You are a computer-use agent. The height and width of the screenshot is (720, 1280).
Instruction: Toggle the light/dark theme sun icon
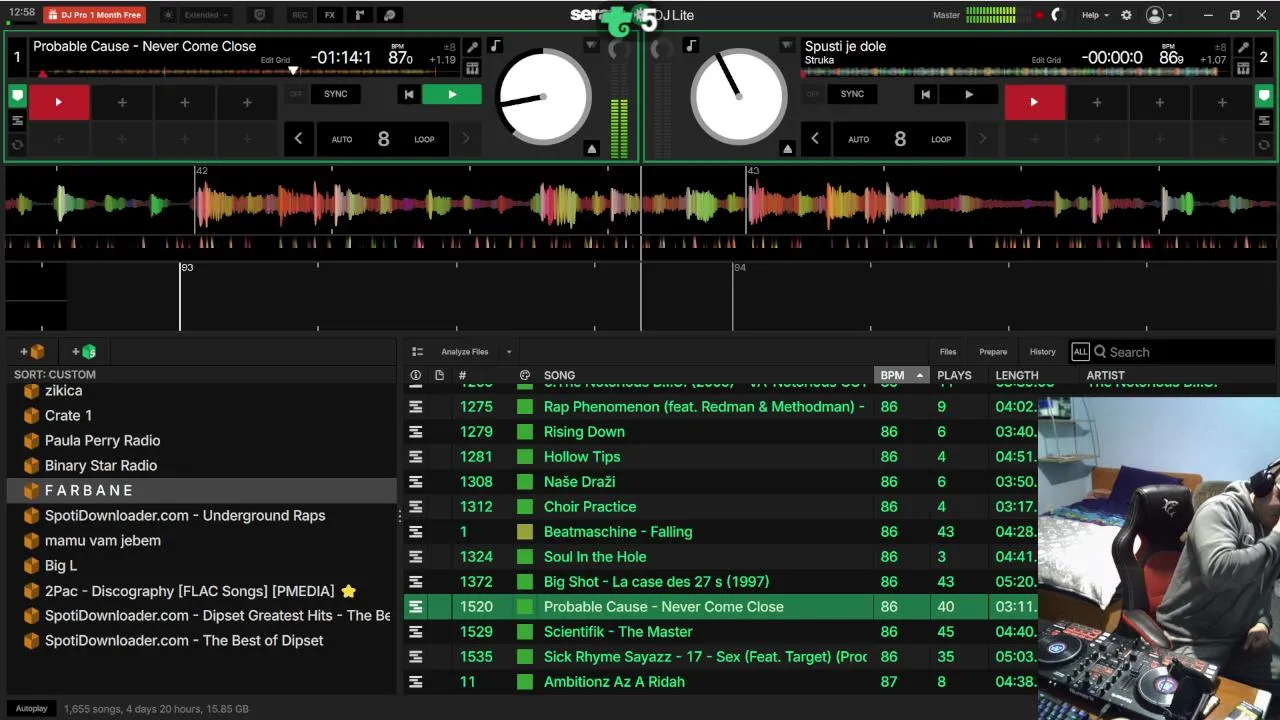[167, 15]
